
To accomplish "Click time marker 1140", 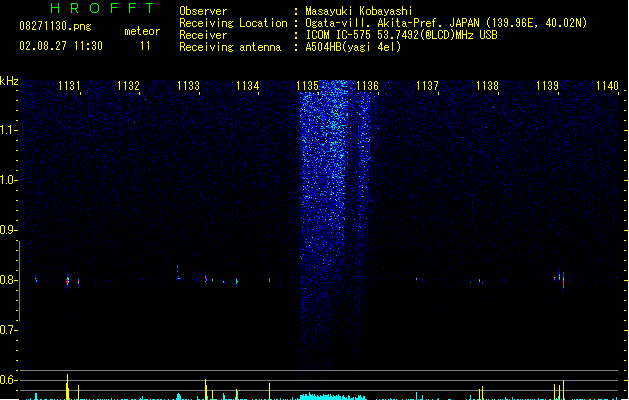I will click(607, 86).
